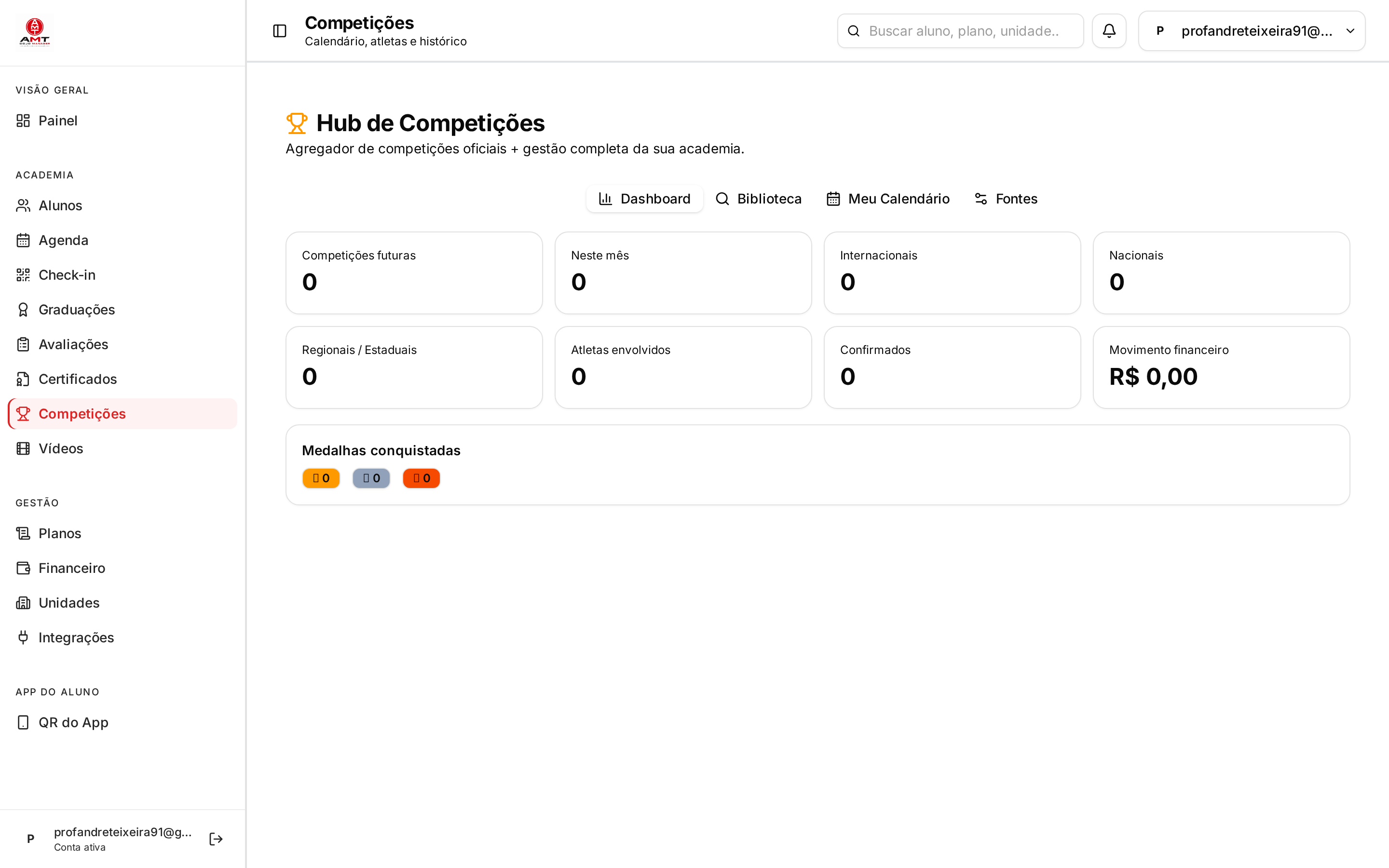Toggle the sidebar panel icon
The image size is (1389, 868).
pos(280,31)
